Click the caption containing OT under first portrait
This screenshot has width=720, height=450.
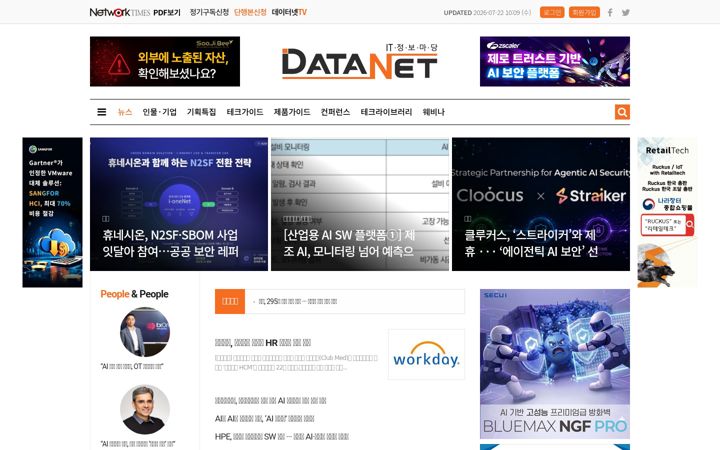(x=132, y=366)
